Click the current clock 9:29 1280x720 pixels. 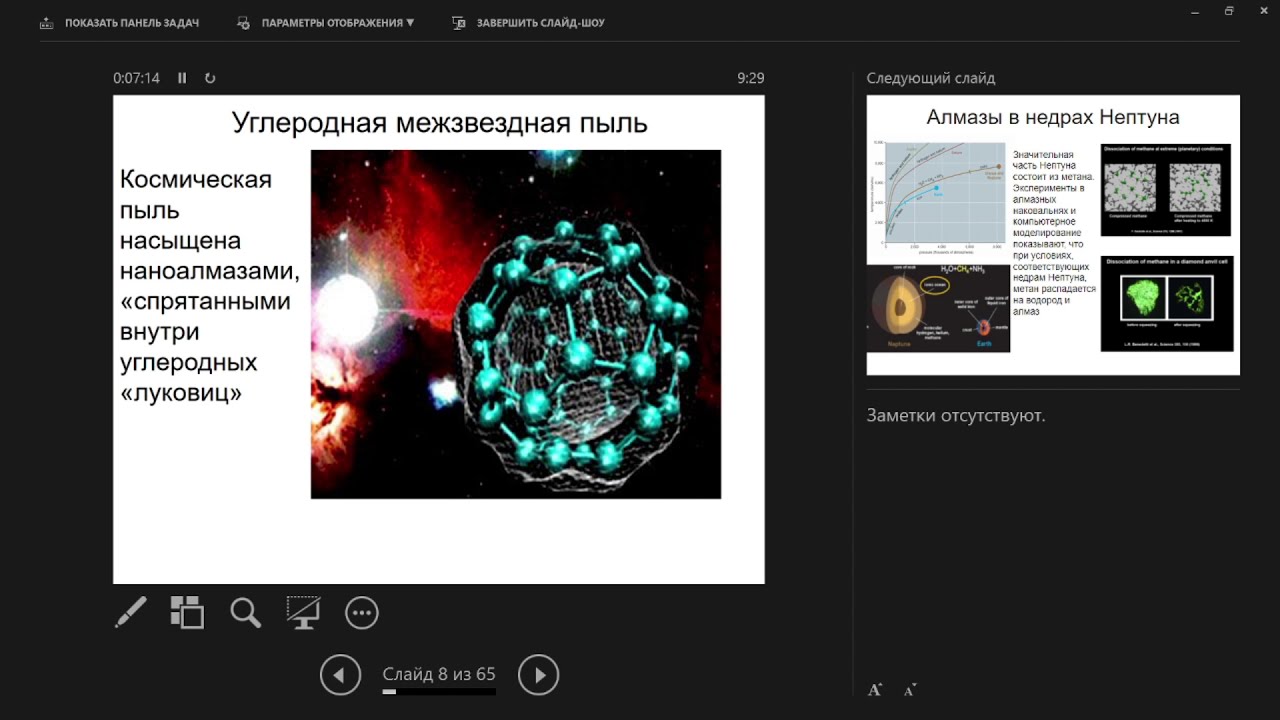click(751, 78)
